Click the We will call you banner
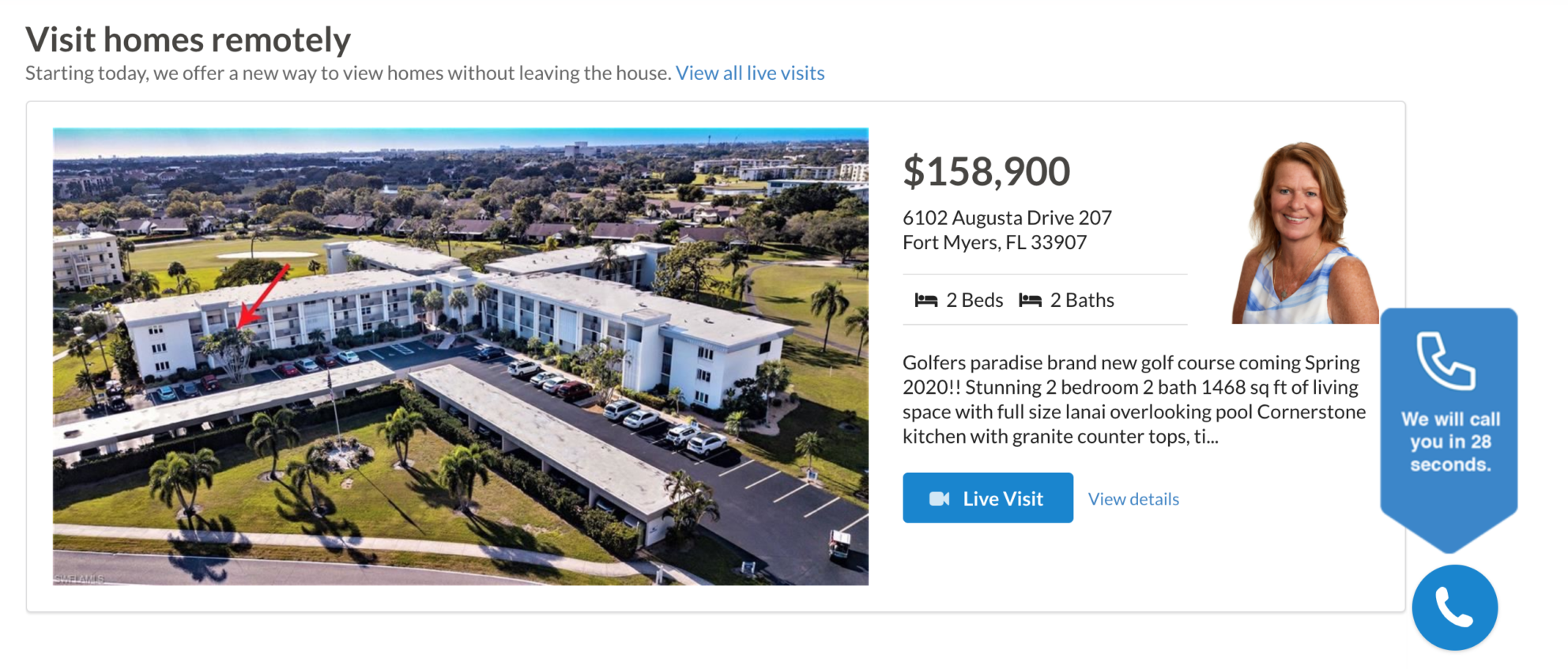1568x669 pixels. [x=1449, y=441]
